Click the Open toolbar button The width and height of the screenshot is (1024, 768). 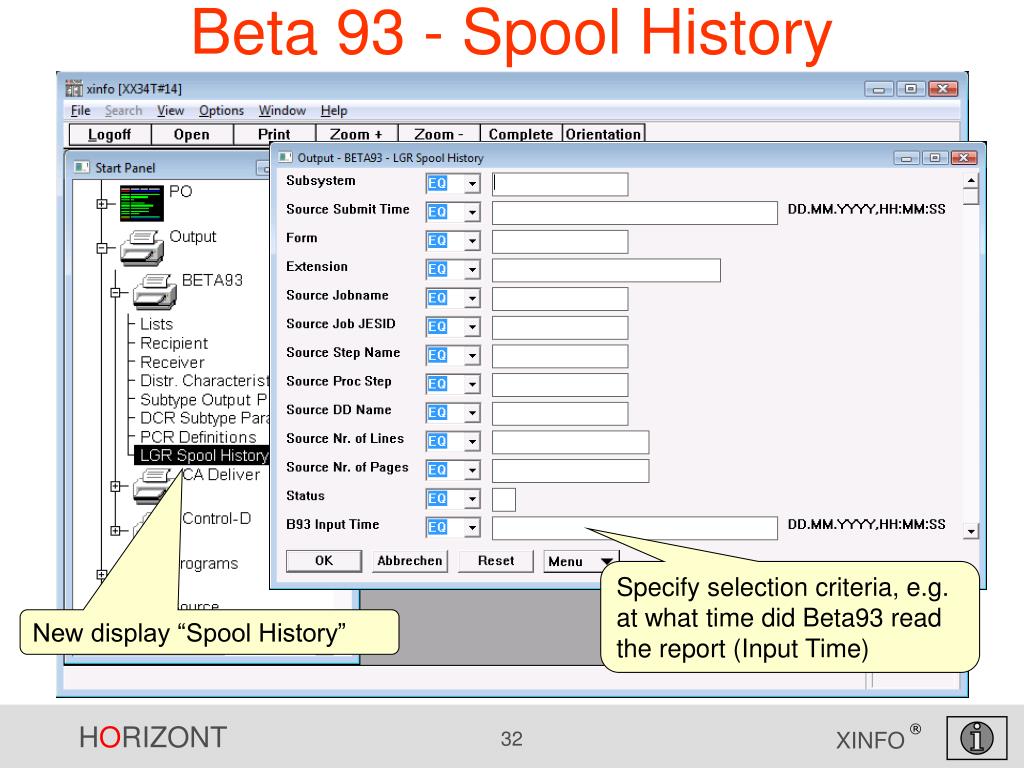[x=192, y=135]
